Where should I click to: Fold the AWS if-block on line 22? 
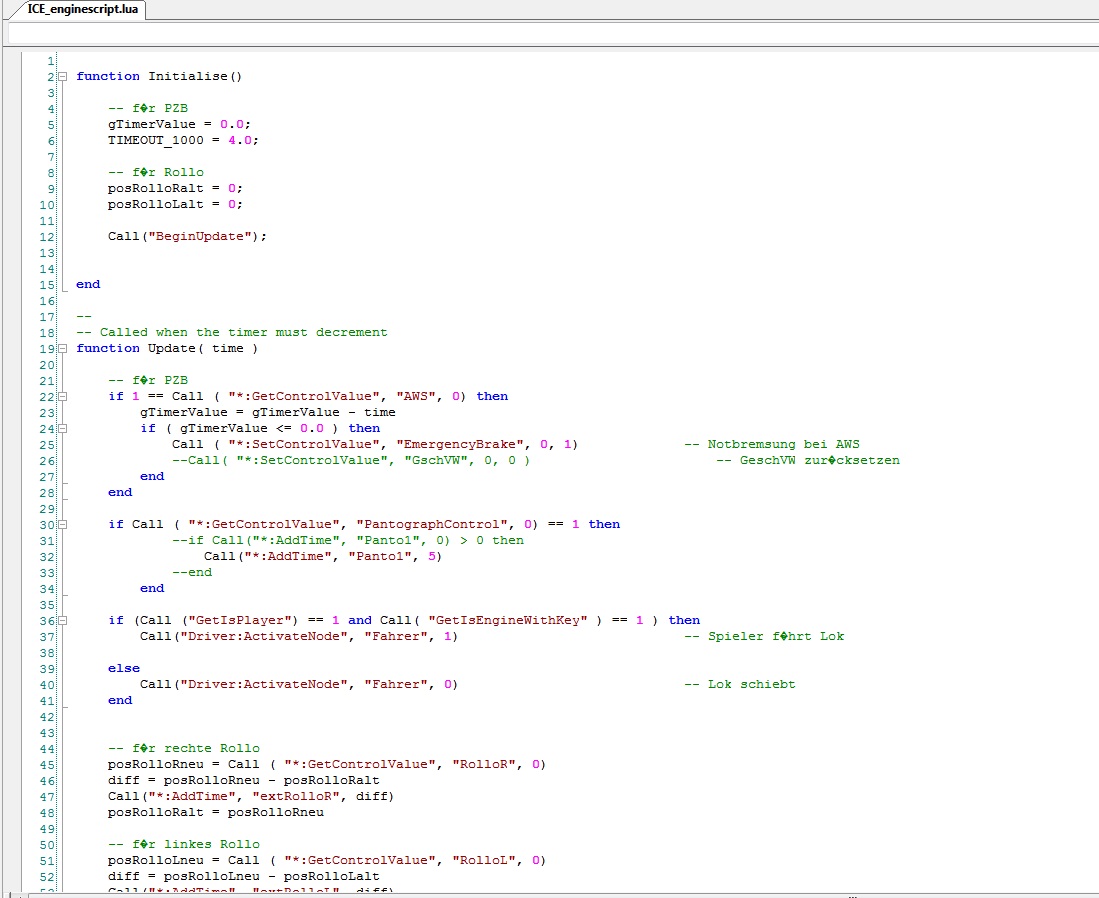[x=63, y=396]
